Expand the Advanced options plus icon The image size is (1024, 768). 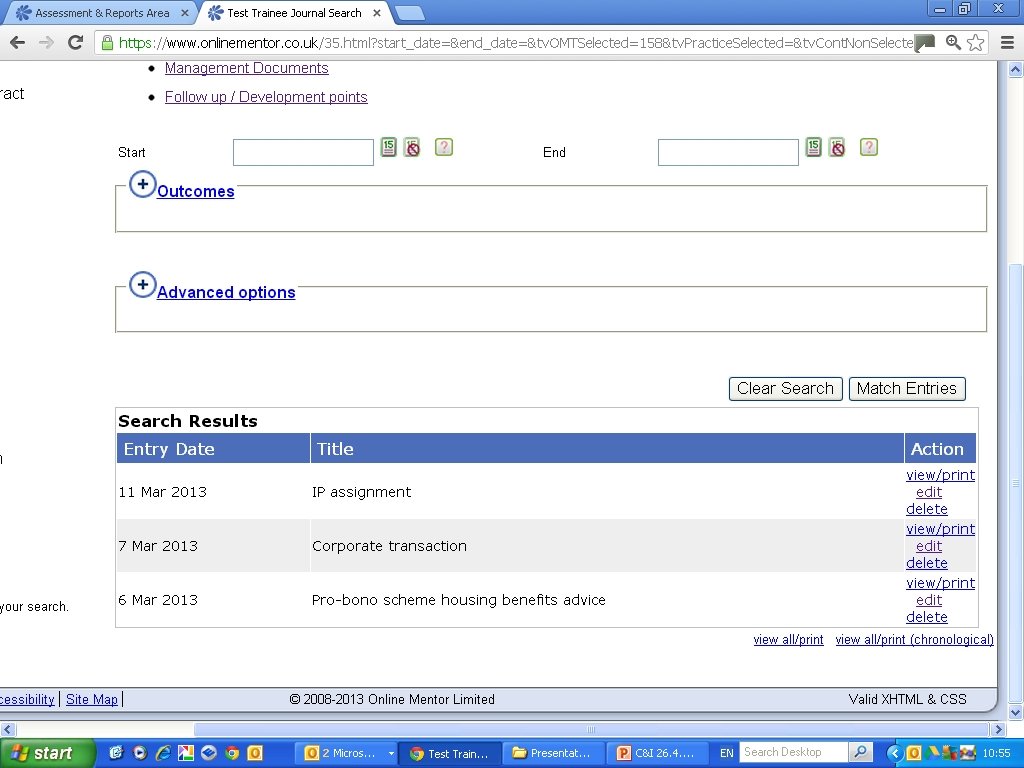tap(142, 285)
